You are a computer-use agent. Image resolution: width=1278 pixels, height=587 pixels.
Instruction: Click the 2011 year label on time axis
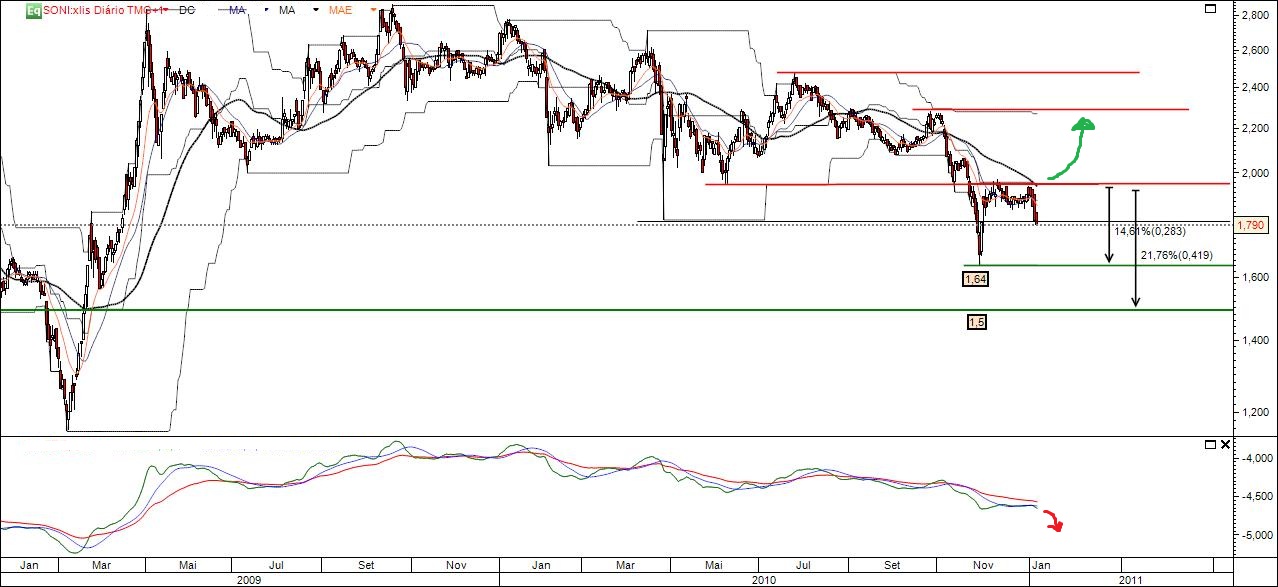point(1130,579)
